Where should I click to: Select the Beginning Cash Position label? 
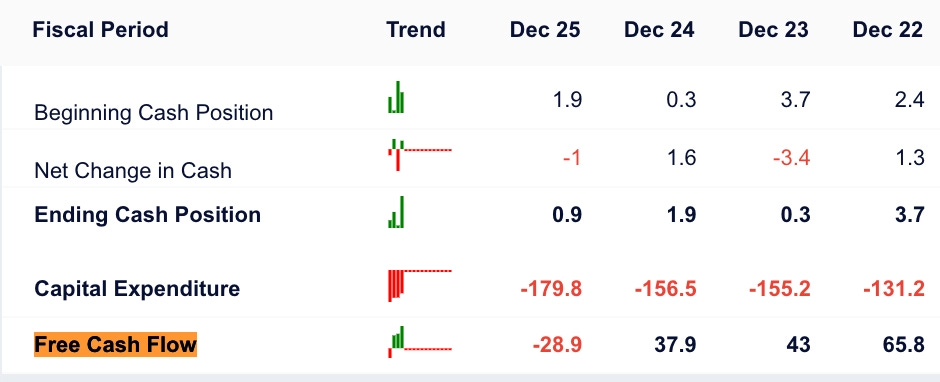(153, 113)
